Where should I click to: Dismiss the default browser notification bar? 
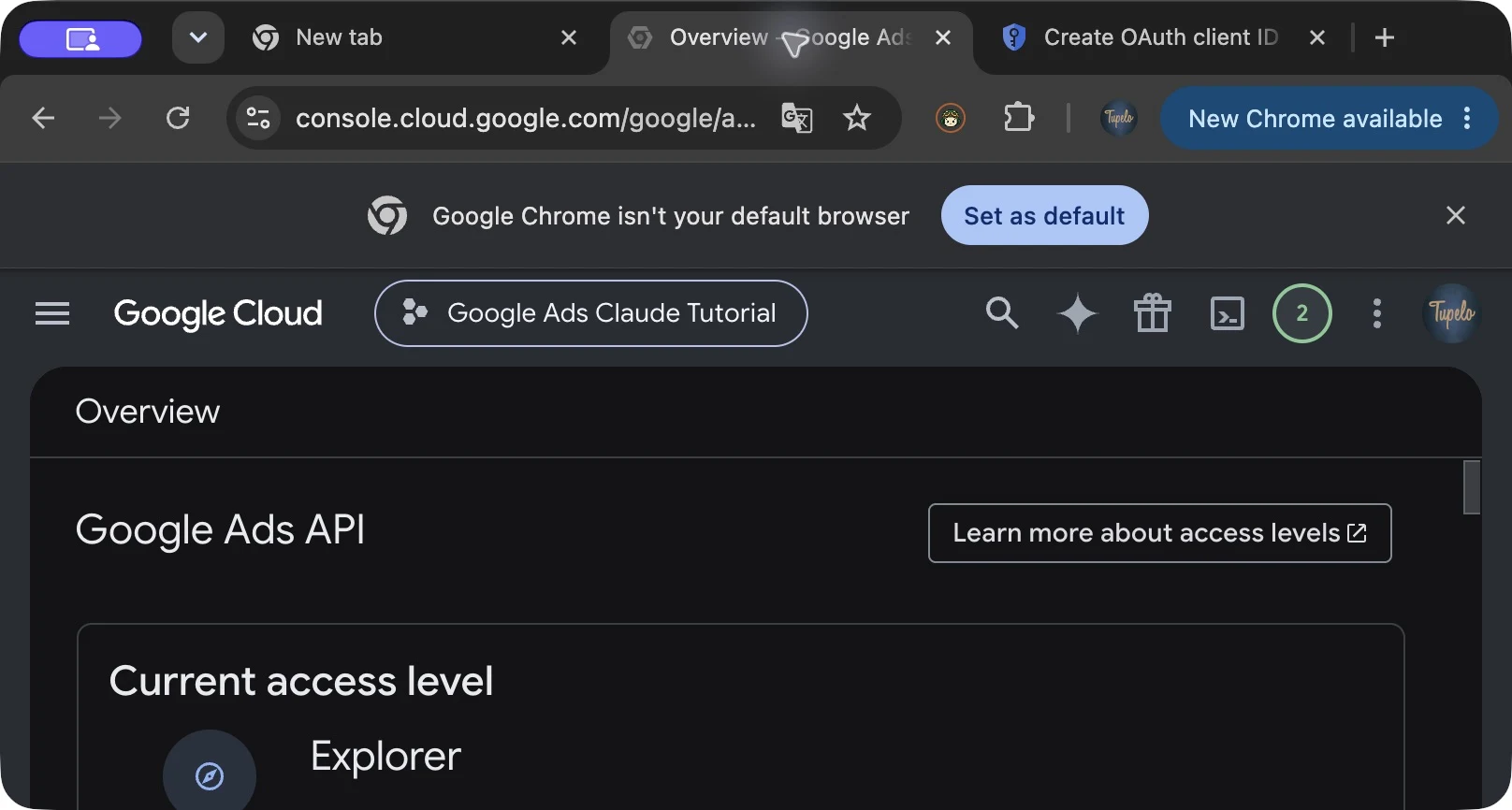click(1456, 215)
